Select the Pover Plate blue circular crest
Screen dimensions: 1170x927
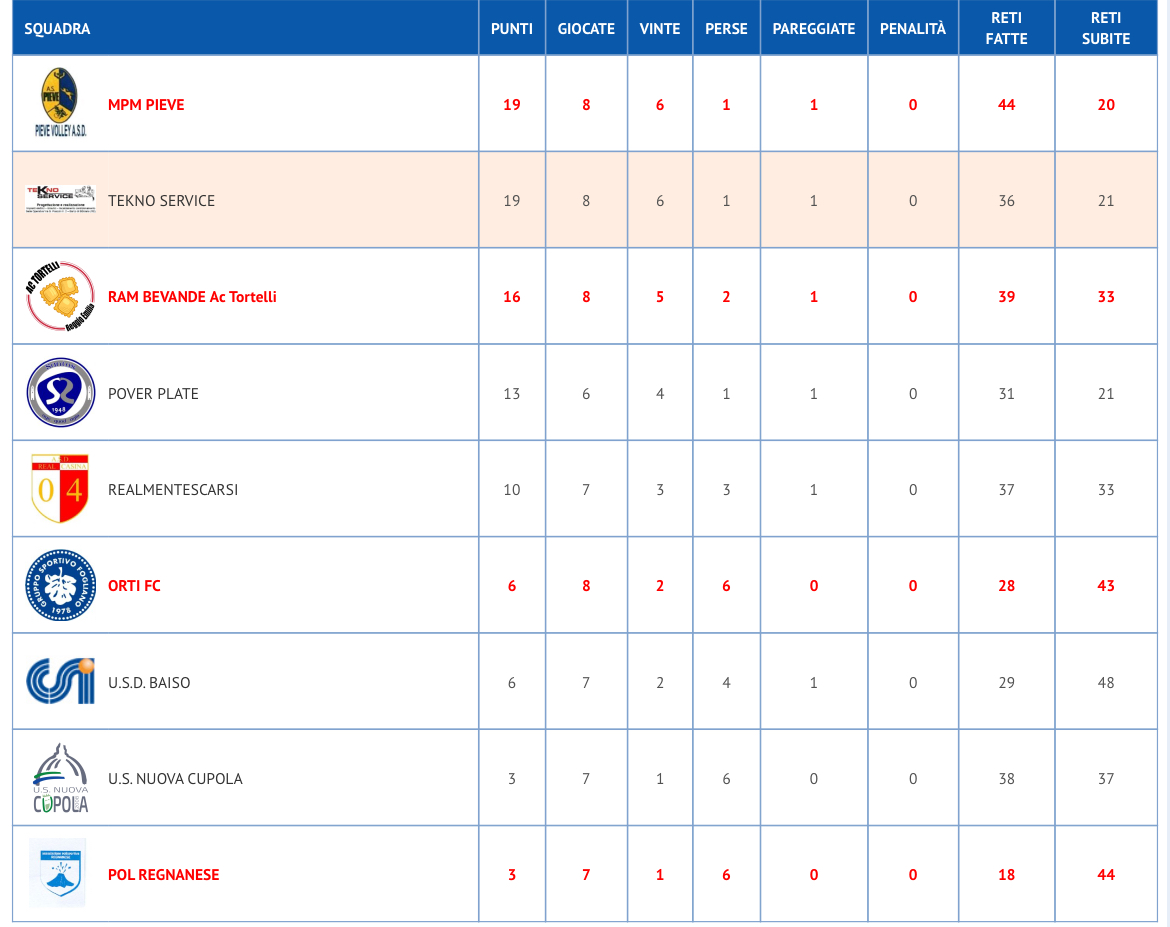60,393
